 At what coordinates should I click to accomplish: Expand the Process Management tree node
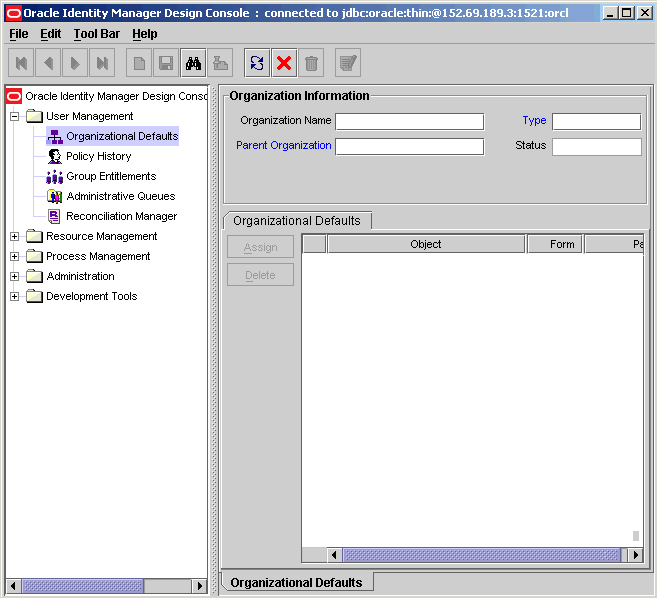click(x=14, y=256)
